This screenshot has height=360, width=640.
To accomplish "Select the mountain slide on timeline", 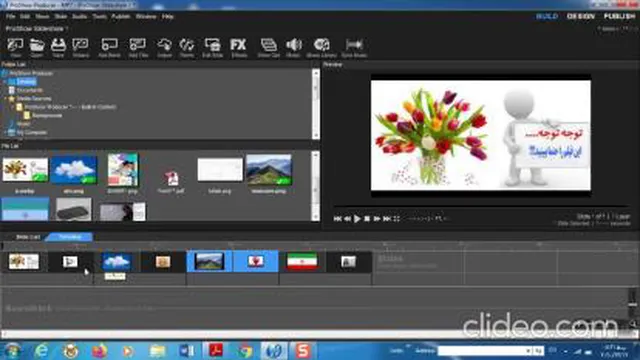I will 209,262.
